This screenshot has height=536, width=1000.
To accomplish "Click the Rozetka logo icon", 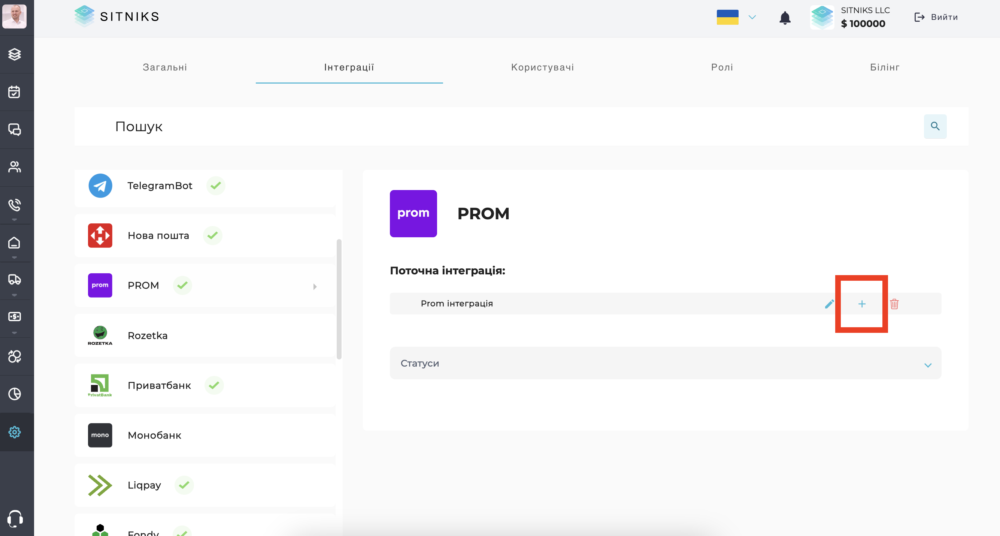I will point(100,335).
